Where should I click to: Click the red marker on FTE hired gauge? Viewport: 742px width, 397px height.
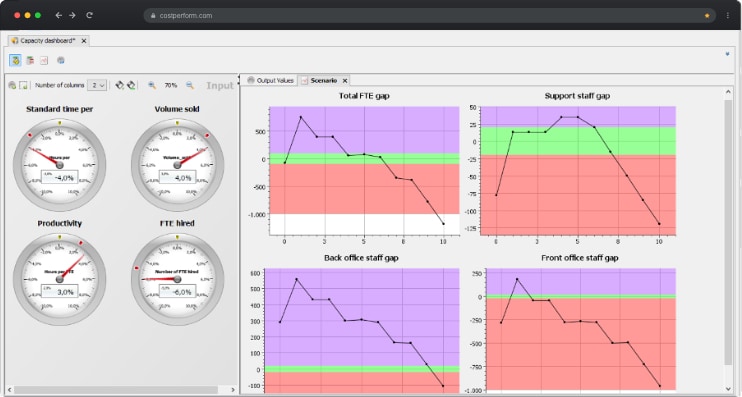[137, 268]
